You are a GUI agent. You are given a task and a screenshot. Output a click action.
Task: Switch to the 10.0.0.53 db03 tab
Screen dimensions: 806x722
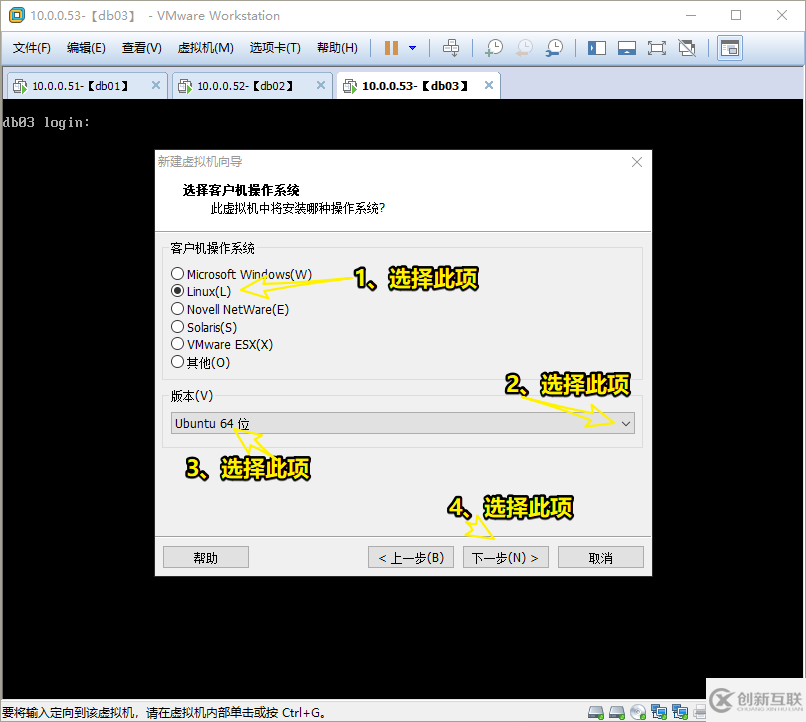[x=418, y=86]
